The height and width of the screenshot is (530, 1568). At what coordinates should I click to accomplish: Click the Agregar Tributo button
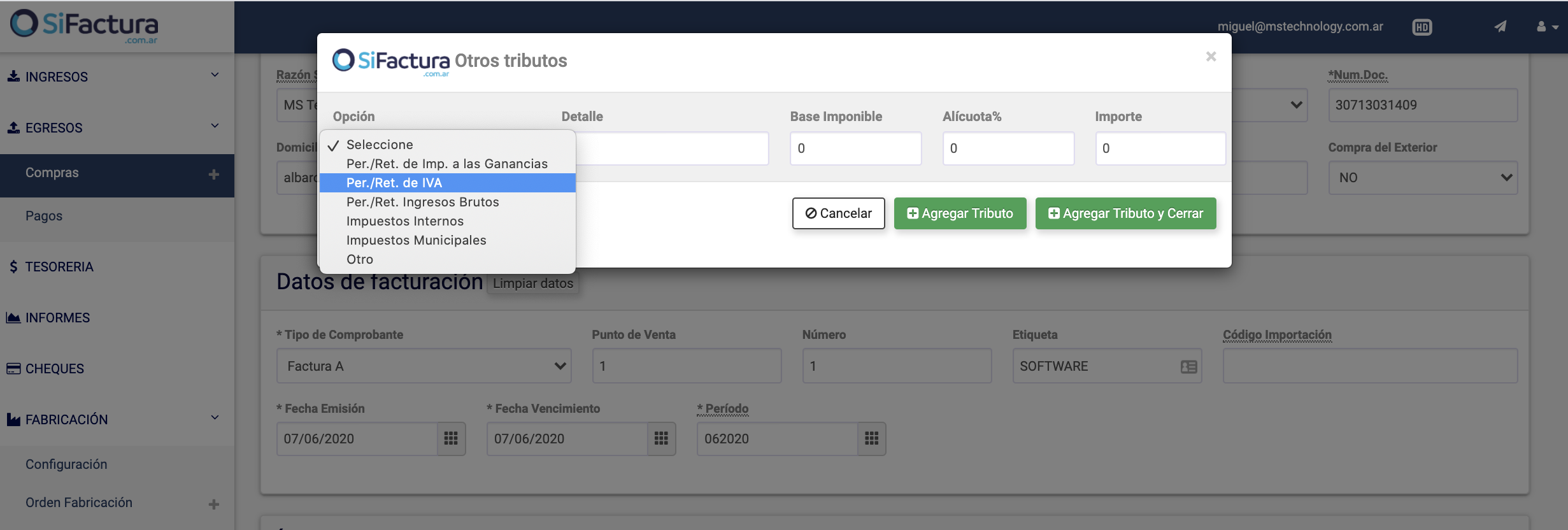(x=960, y=213)
